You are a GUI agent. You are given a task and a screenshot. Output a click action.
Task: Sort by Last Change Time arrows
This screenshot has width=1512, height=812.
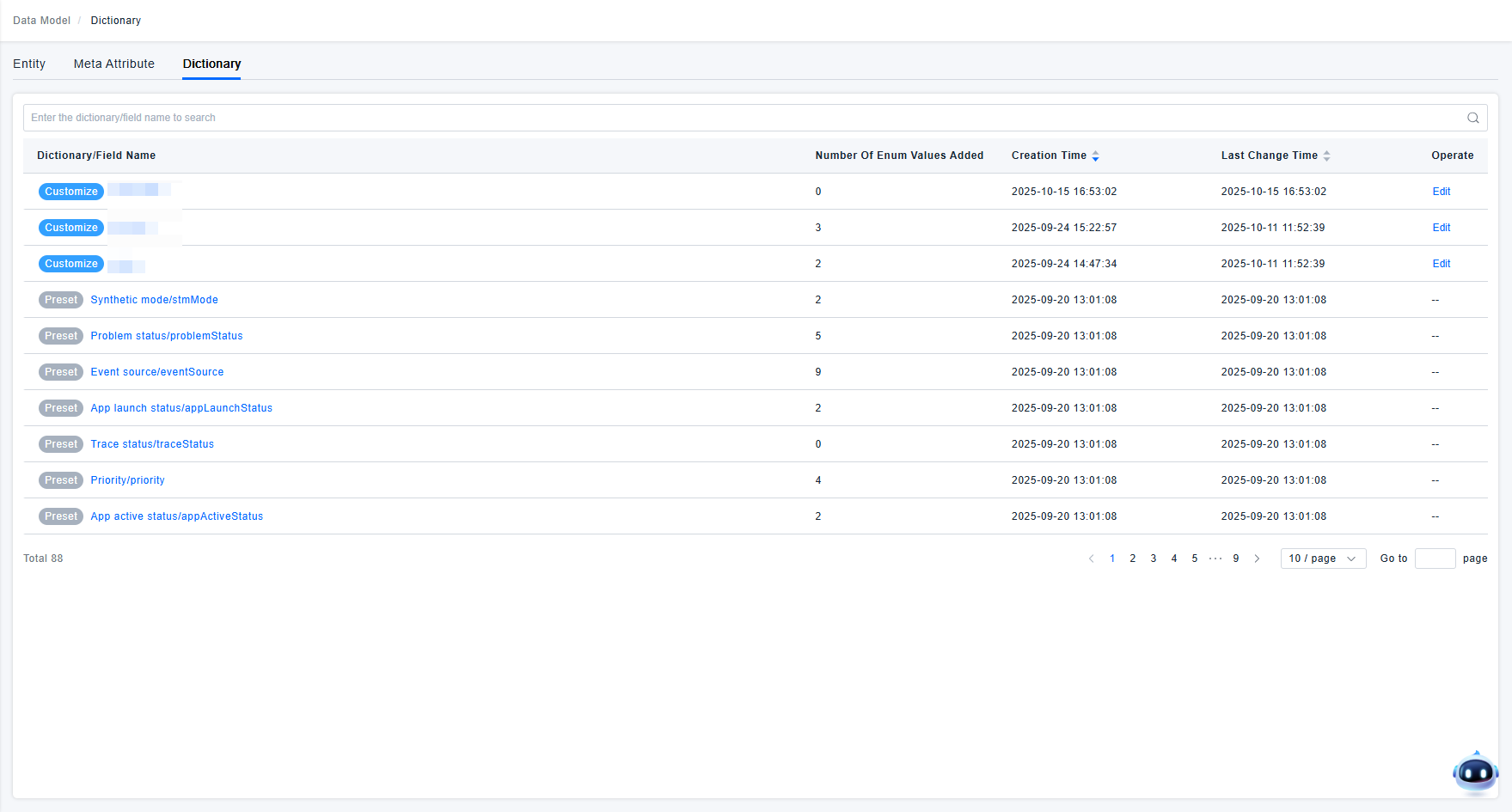coord(1326,156)
